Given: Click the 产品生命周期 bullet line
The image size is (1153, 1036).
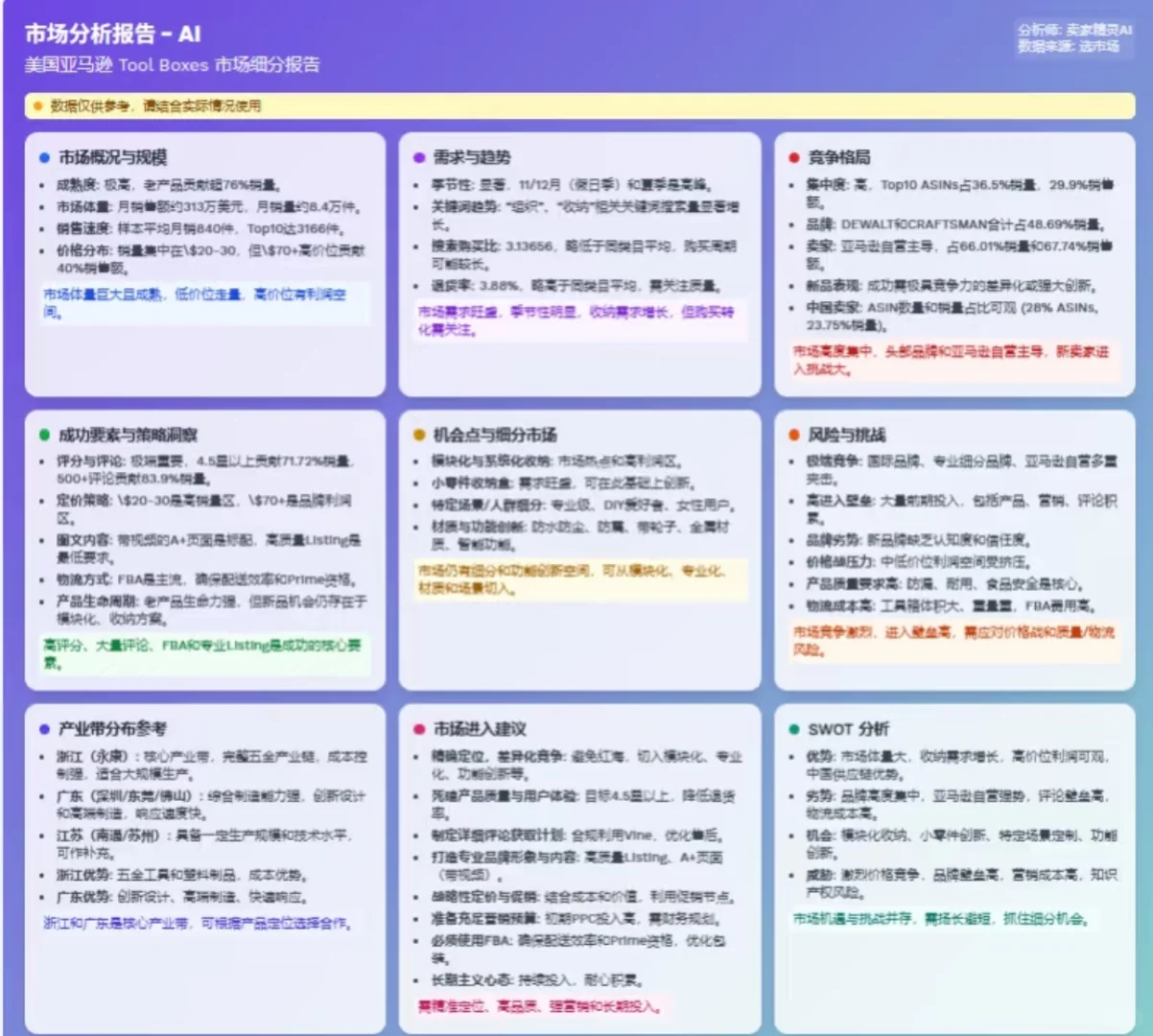Looking at the screenshot, I should click(x=211, y=609).
